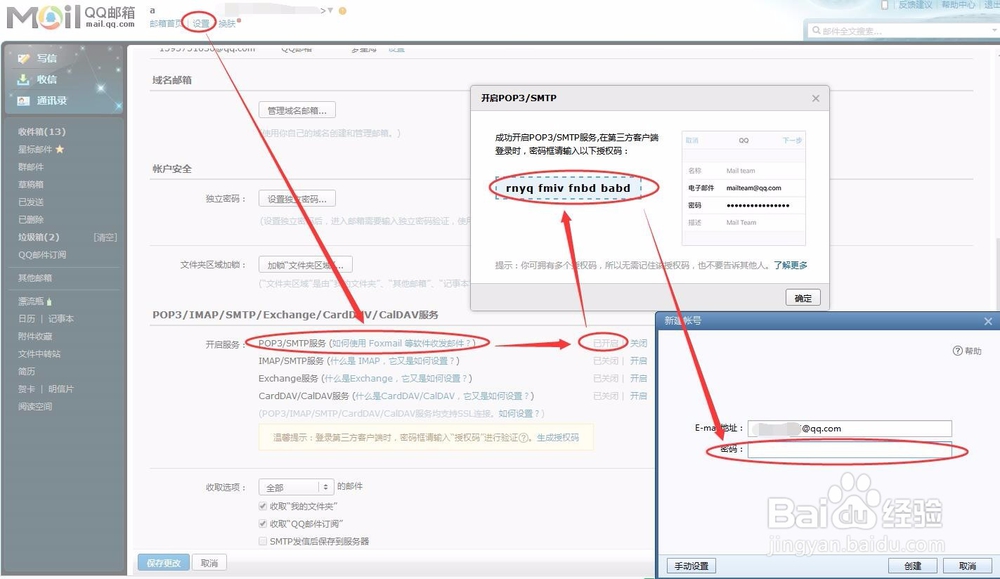Open 收件箱(13) folder

coord(41,131)
